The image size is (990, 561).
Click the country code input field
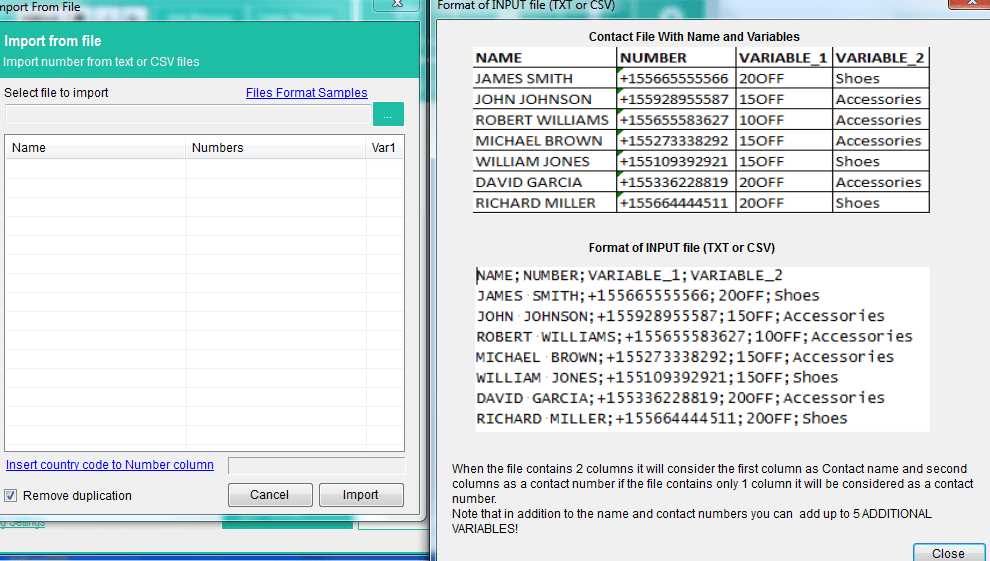pos(316,466)
